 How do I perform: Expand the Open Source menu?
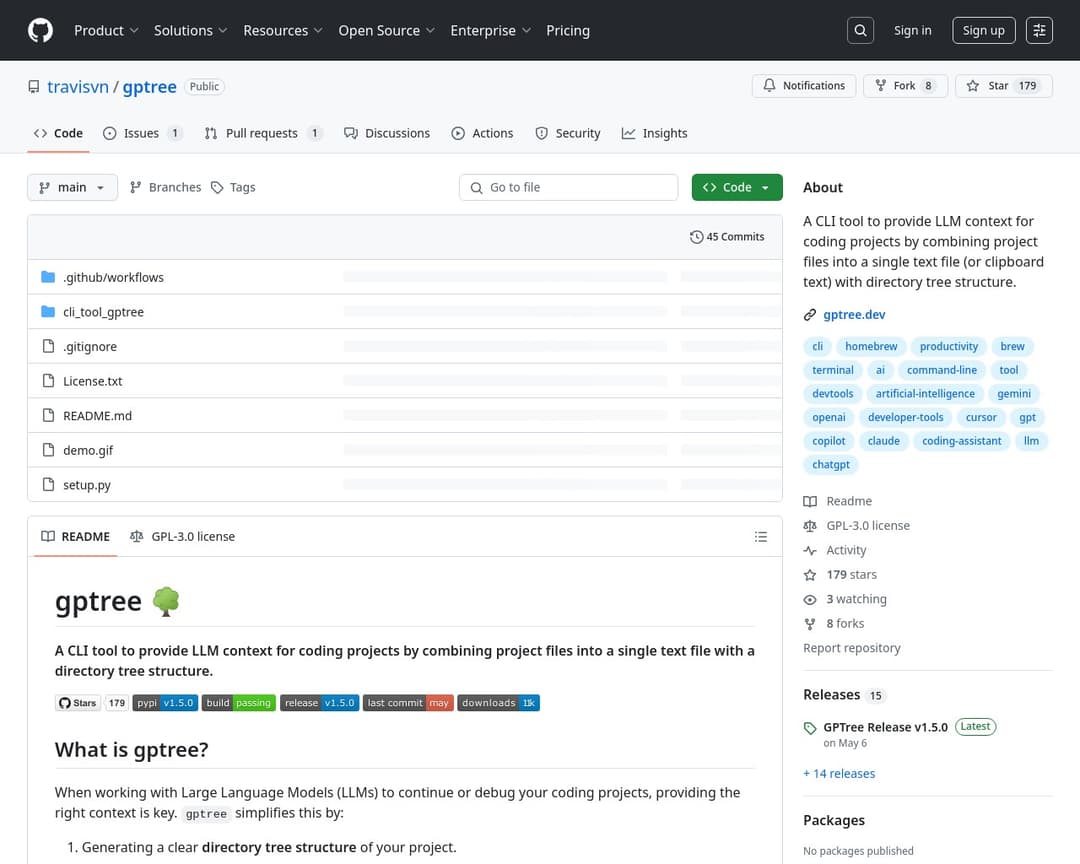point(386,30)
